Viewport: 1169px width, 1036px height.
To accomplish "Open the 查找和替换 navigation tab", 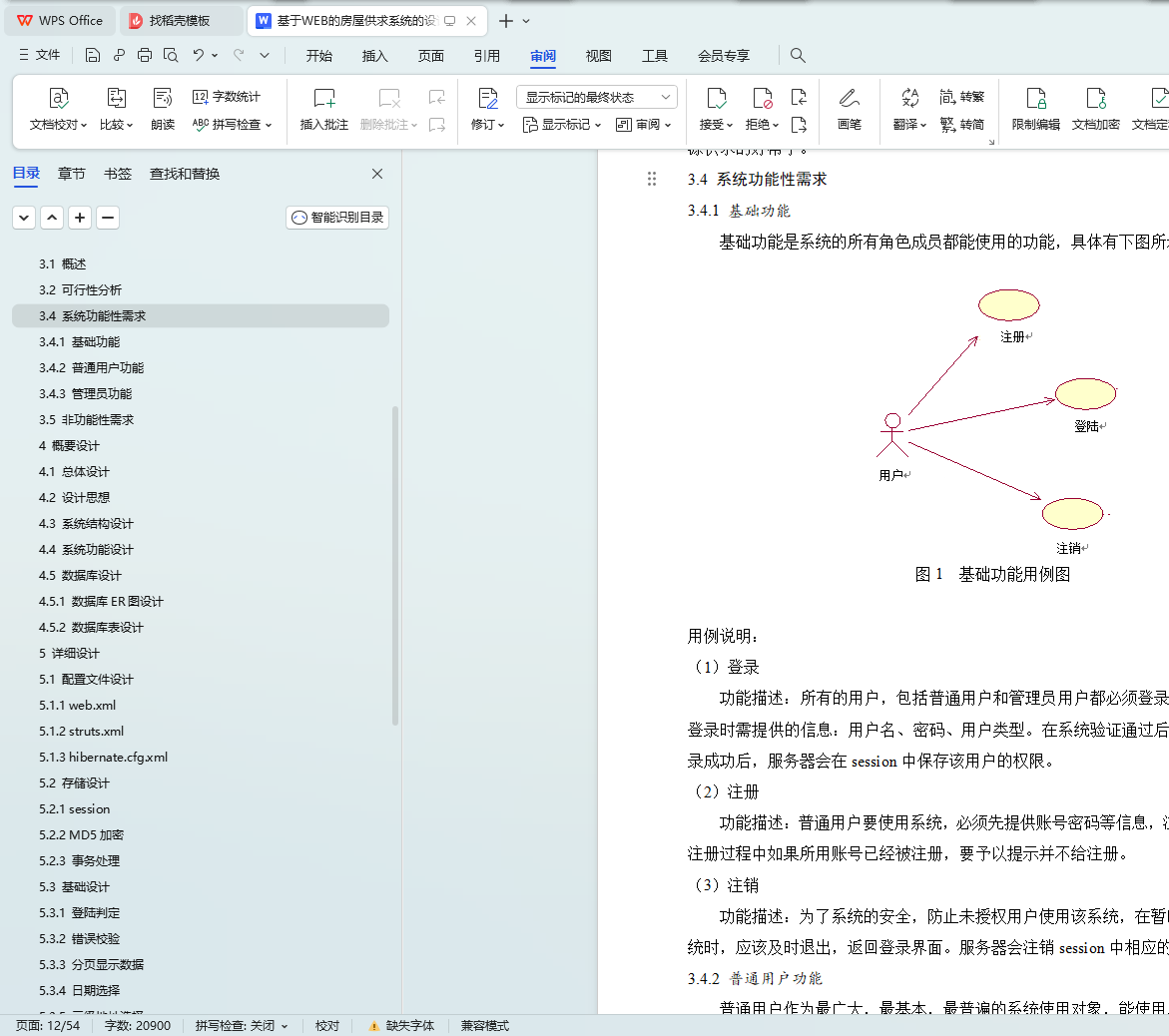I will pyautogui.click(x=184, y=174).
